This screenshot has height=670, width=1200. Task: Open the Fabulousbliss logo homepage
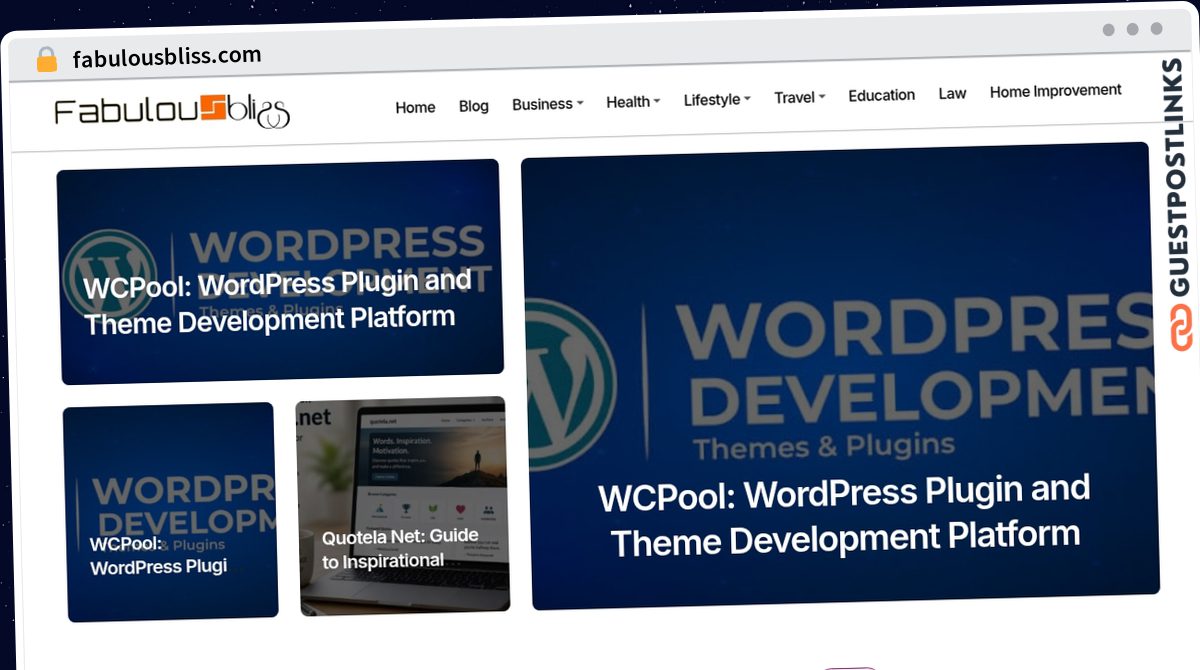[x=172, y=111]
